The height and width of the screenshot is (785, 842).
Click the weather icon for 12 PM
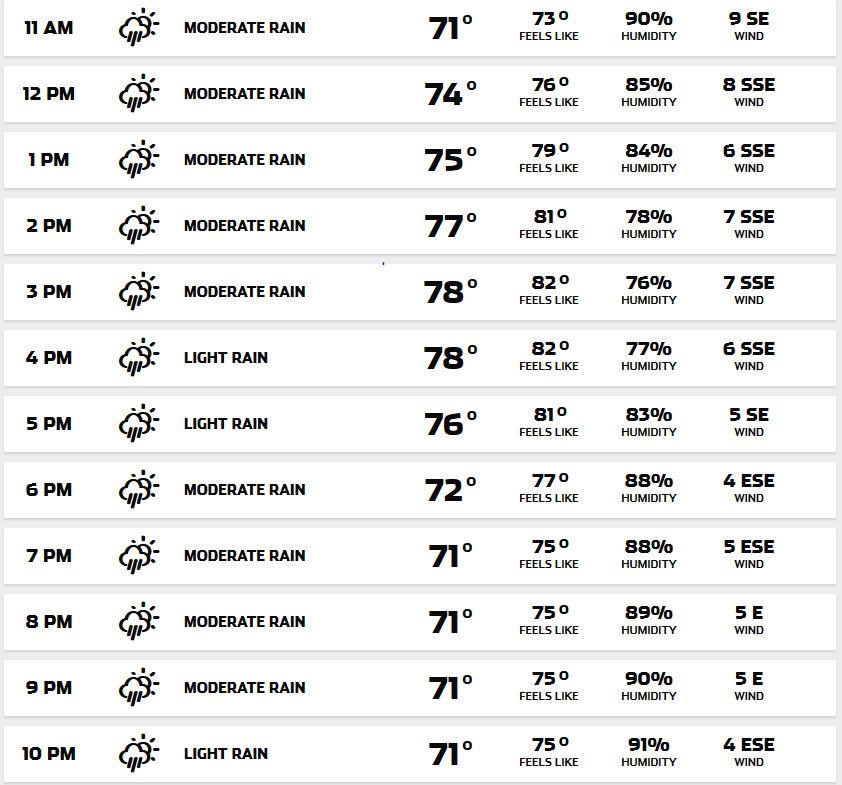pos(139,93)
